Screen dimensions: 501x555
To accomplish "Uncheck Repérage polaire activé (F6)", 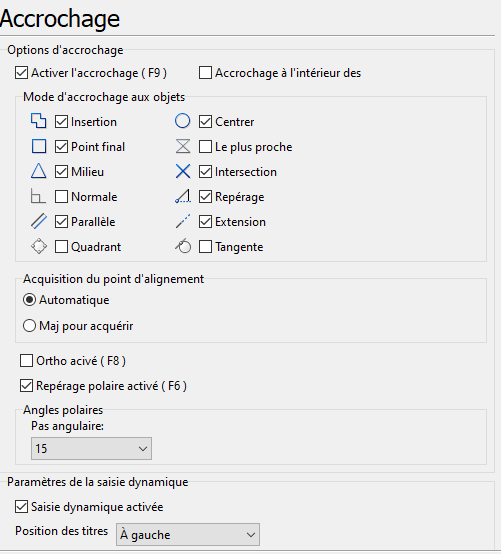I will (x=26, y=386).
